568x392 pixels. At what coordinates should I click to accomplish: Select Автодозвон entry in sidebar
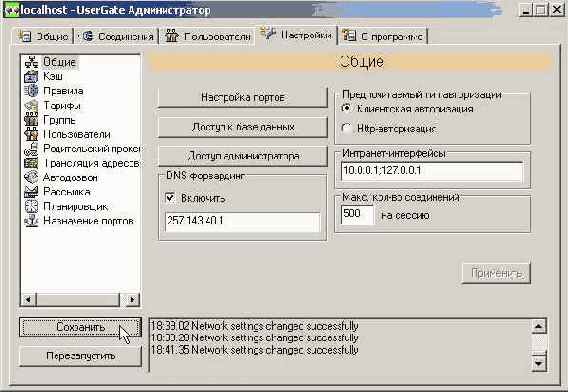70,178
